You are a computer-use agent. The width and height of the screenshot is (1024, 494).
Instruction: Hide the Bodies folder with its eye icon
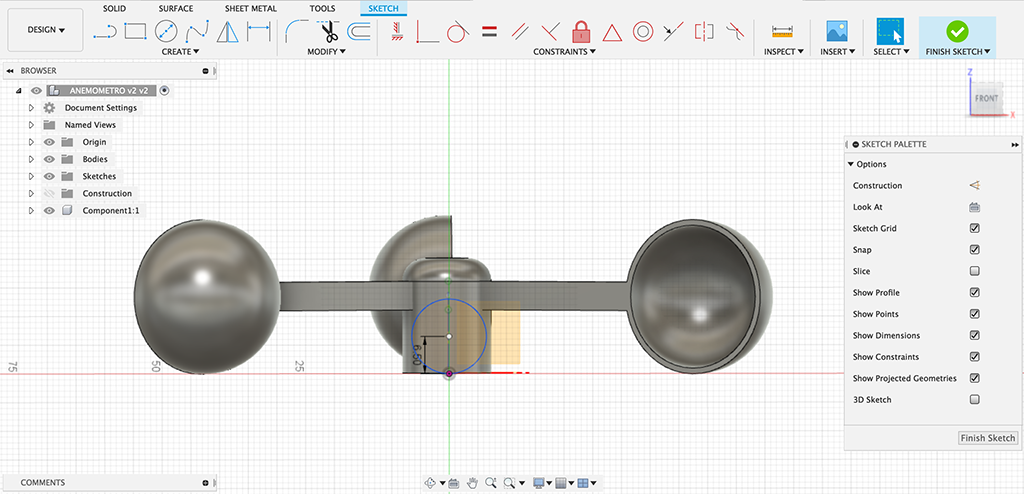(x=49, y=159)
